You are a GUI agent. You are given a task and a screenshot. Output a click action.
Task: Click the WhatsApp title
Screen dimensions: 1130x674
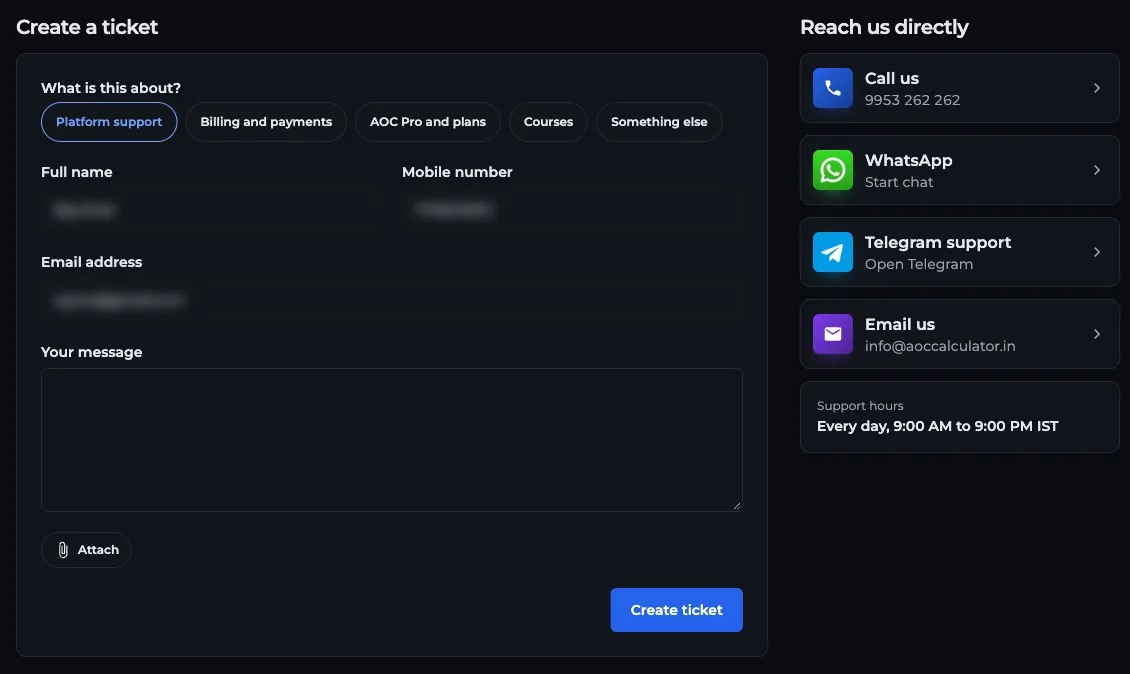click(908, 161)
